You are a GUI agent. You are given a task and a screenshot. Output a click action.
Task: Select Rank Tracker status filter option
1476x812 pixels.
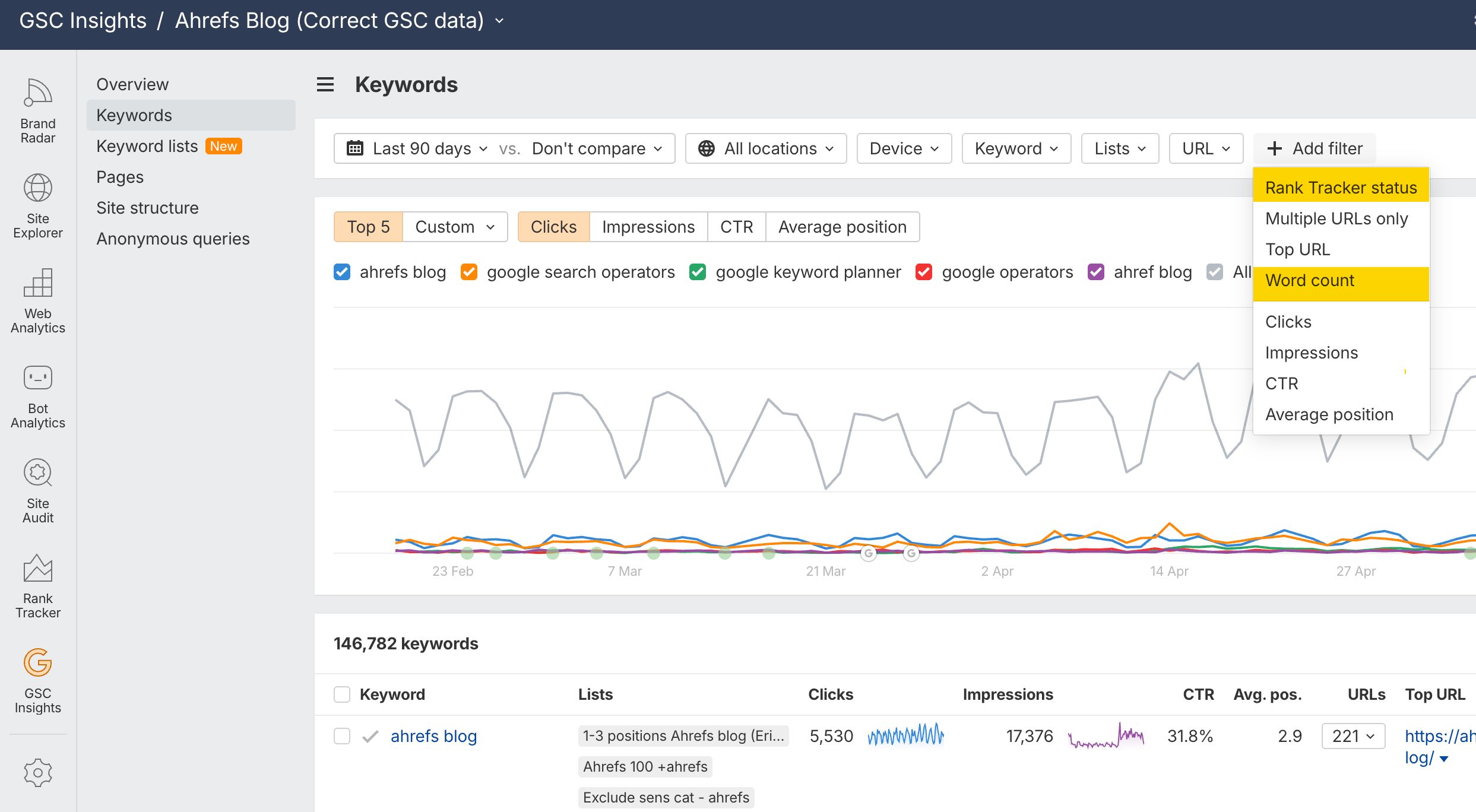pos(1341,188)
